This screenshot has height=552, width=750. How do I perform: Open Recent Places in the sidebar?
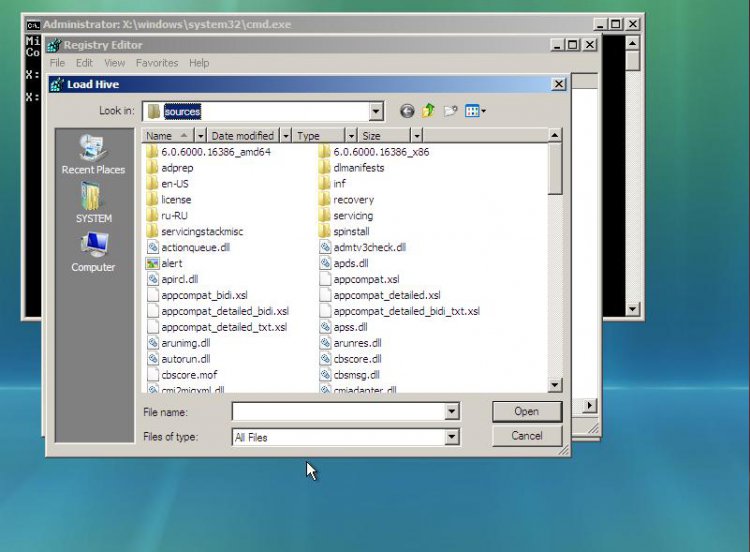(x=93, y=155)
